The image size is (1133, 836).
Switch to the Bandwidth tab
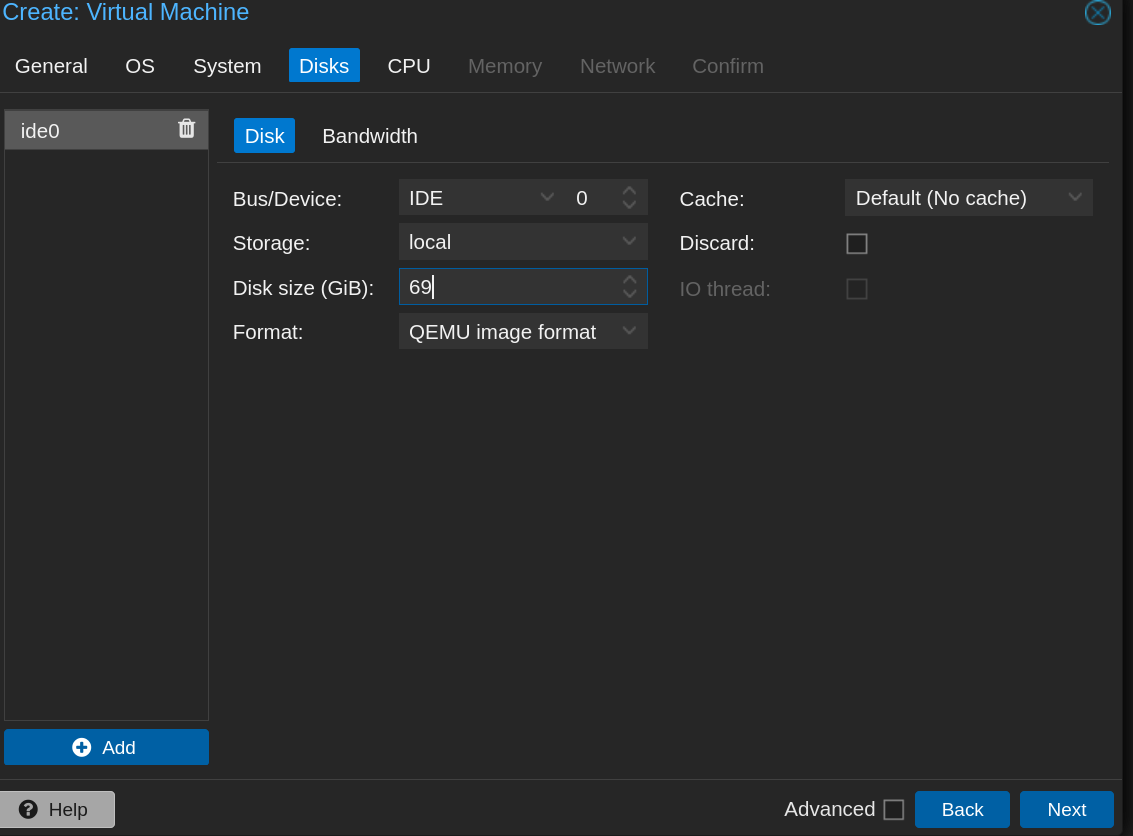coord(369,136)
